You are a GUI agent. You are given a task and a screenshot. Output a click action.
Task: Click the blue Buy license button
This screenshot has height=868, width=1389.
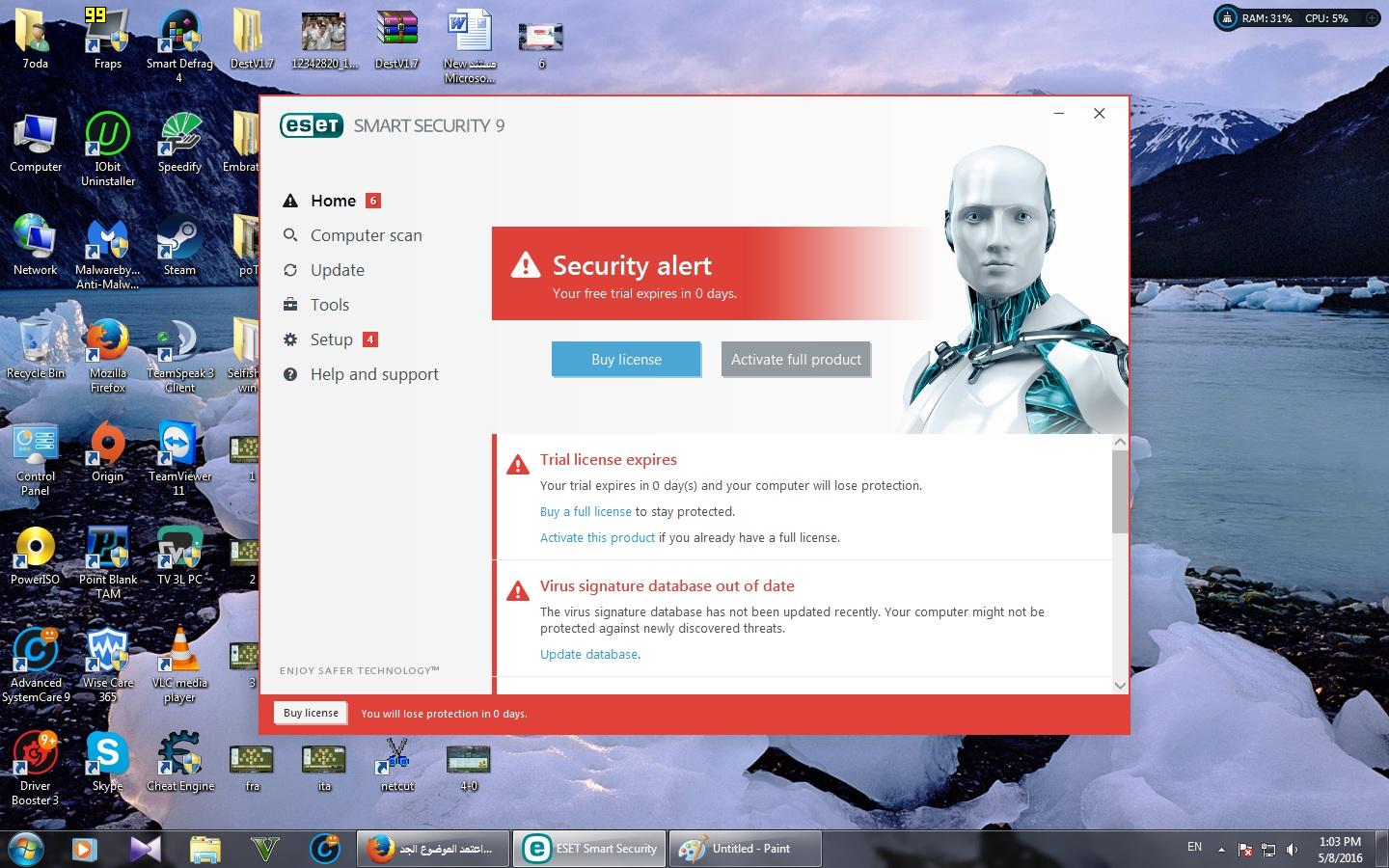[626, 359]
